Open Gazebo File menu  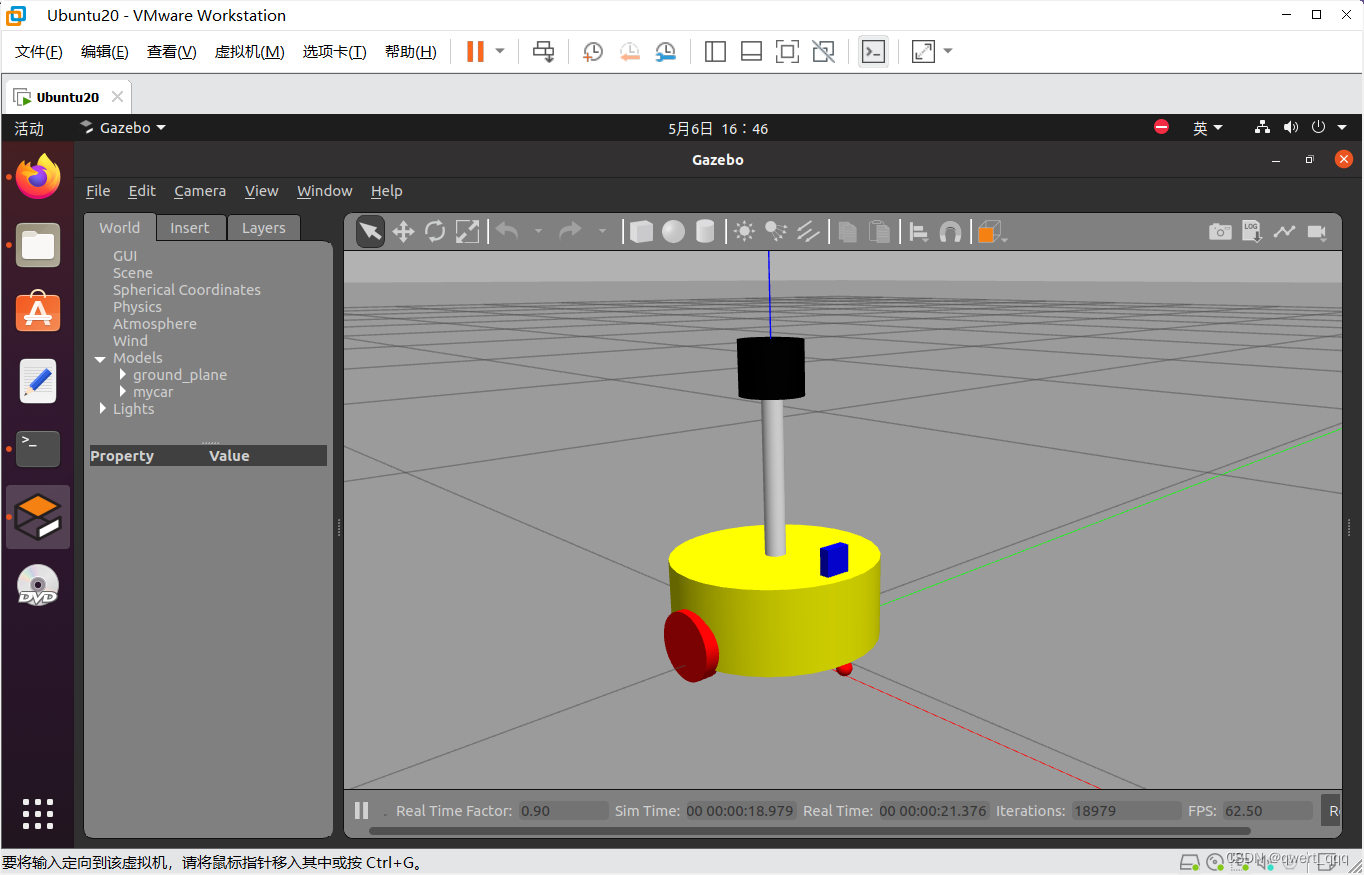pyautogui.click(x=98, y=191)
